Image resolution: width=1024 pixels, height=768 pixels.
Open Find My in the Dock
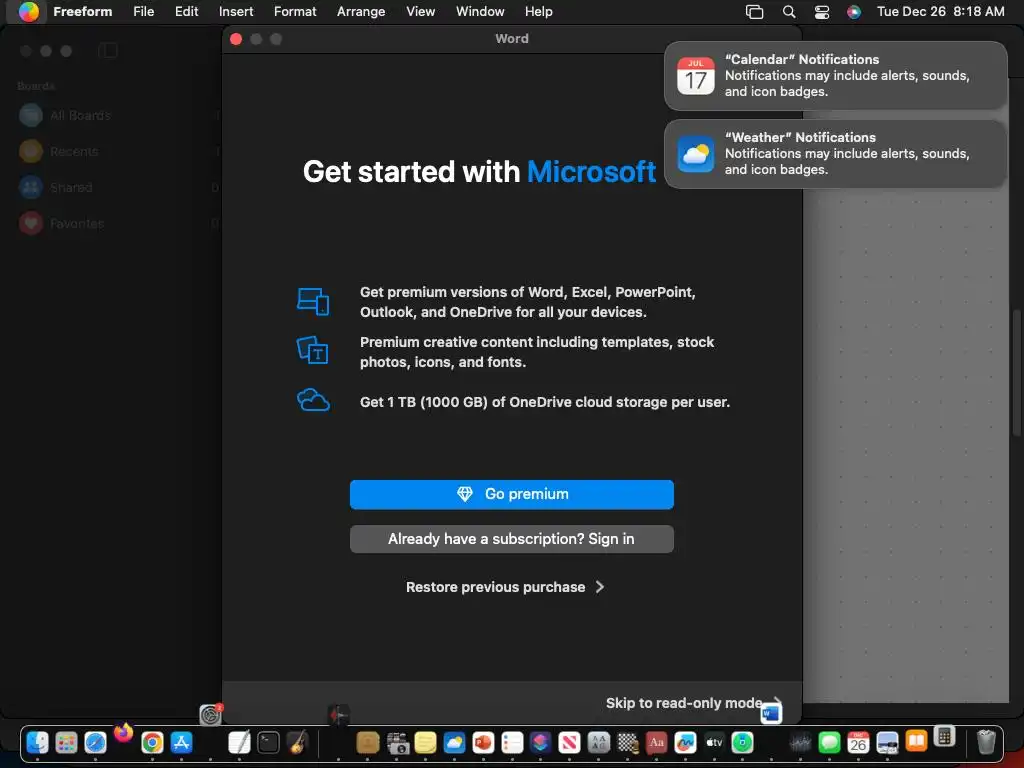(x=743, y=743)
